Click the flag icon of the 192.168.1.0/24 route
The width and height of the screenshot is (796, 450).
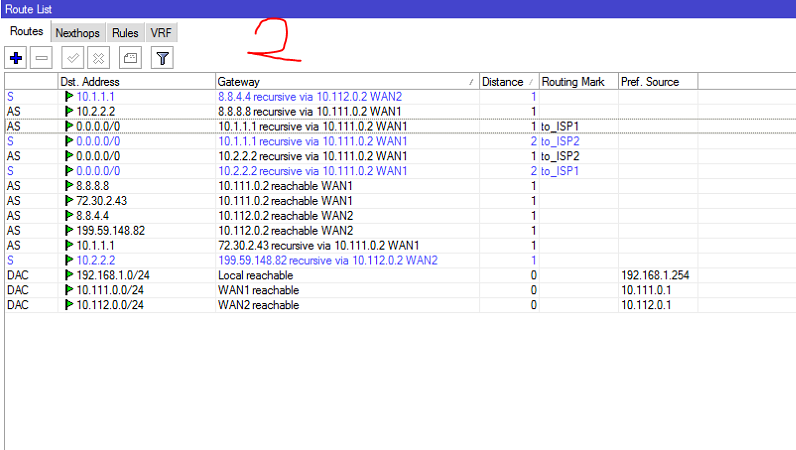tap(70, 275)
